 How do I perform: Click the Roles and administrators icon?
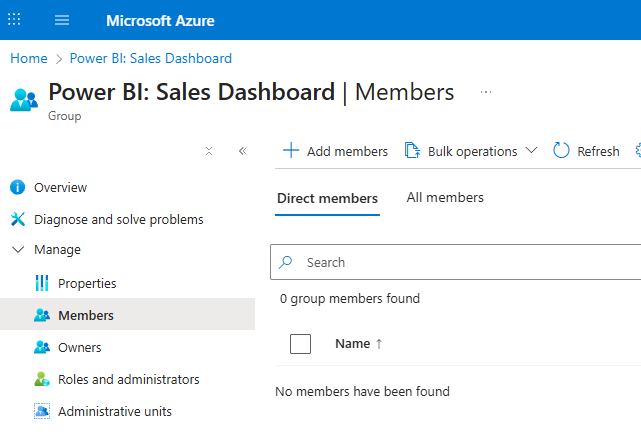point(42,379)
